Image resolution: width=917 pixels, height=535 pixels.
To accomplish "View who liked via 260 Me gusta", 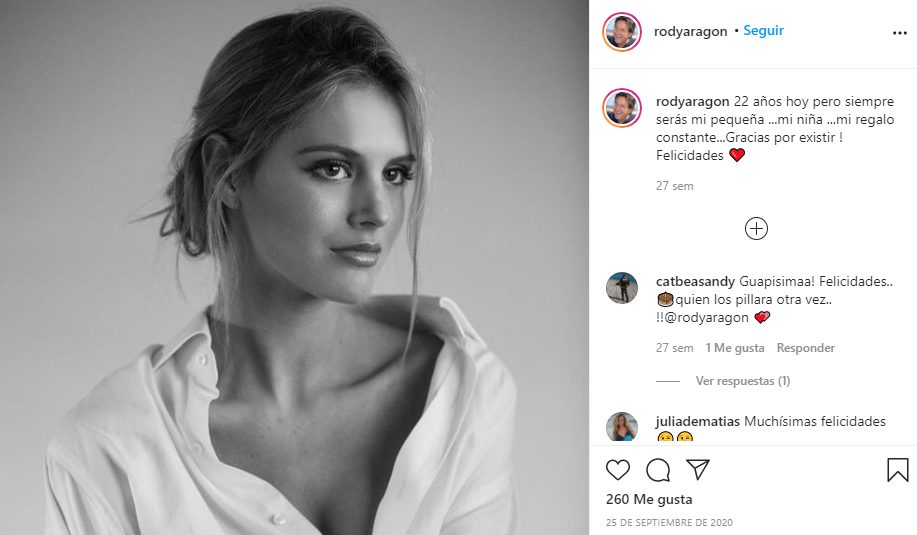I will [x=649, y=499].
